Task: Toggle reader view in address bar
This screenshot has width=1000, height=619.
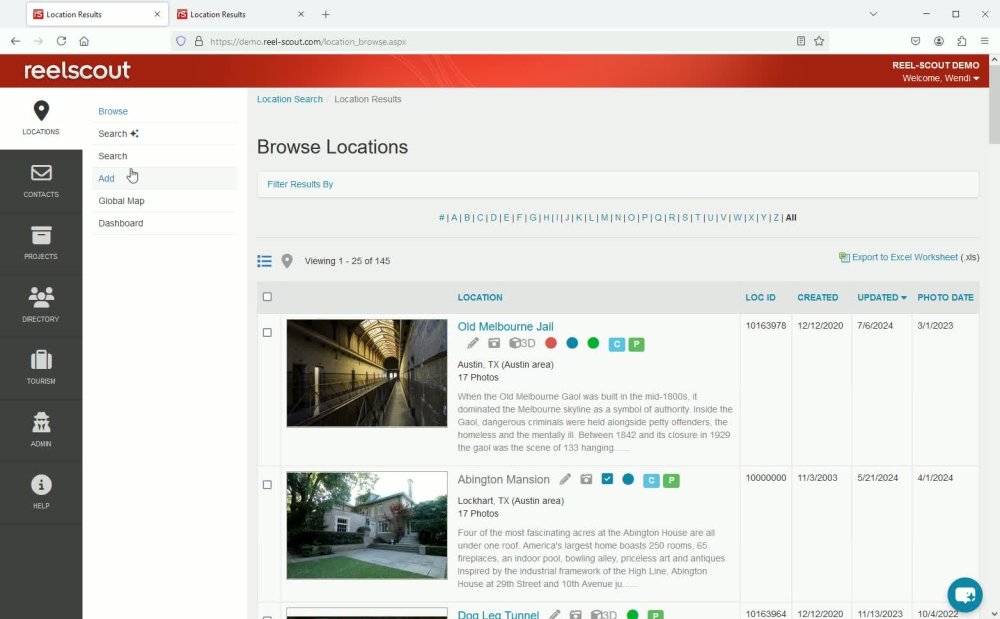Action: pos(800,41)
